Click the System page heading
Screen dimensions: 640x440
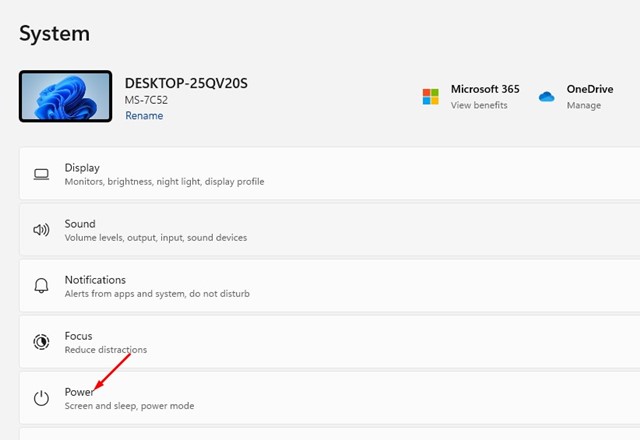(x=54, y=33)
